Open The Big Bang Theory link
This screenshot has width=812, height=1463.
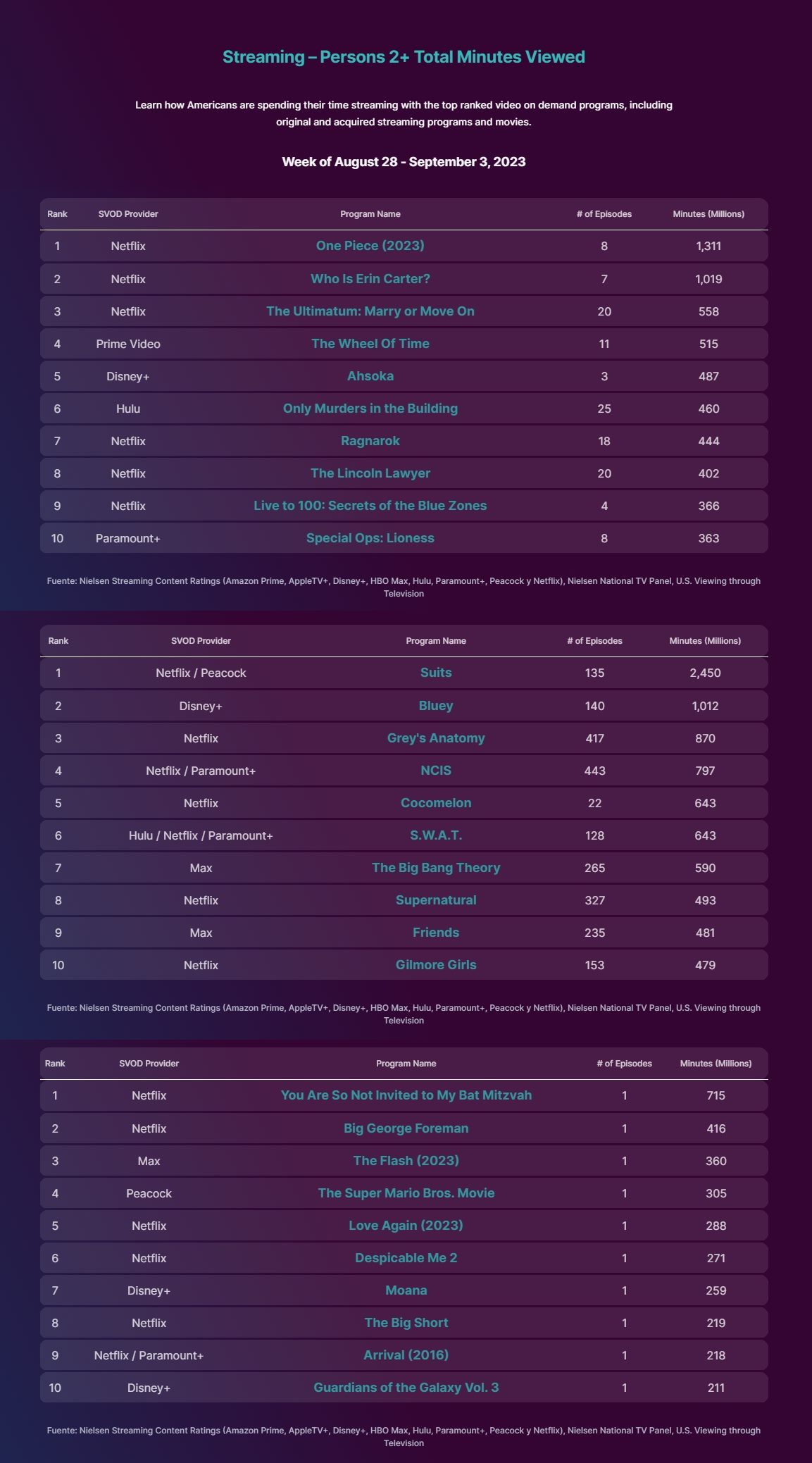(435, 868)
